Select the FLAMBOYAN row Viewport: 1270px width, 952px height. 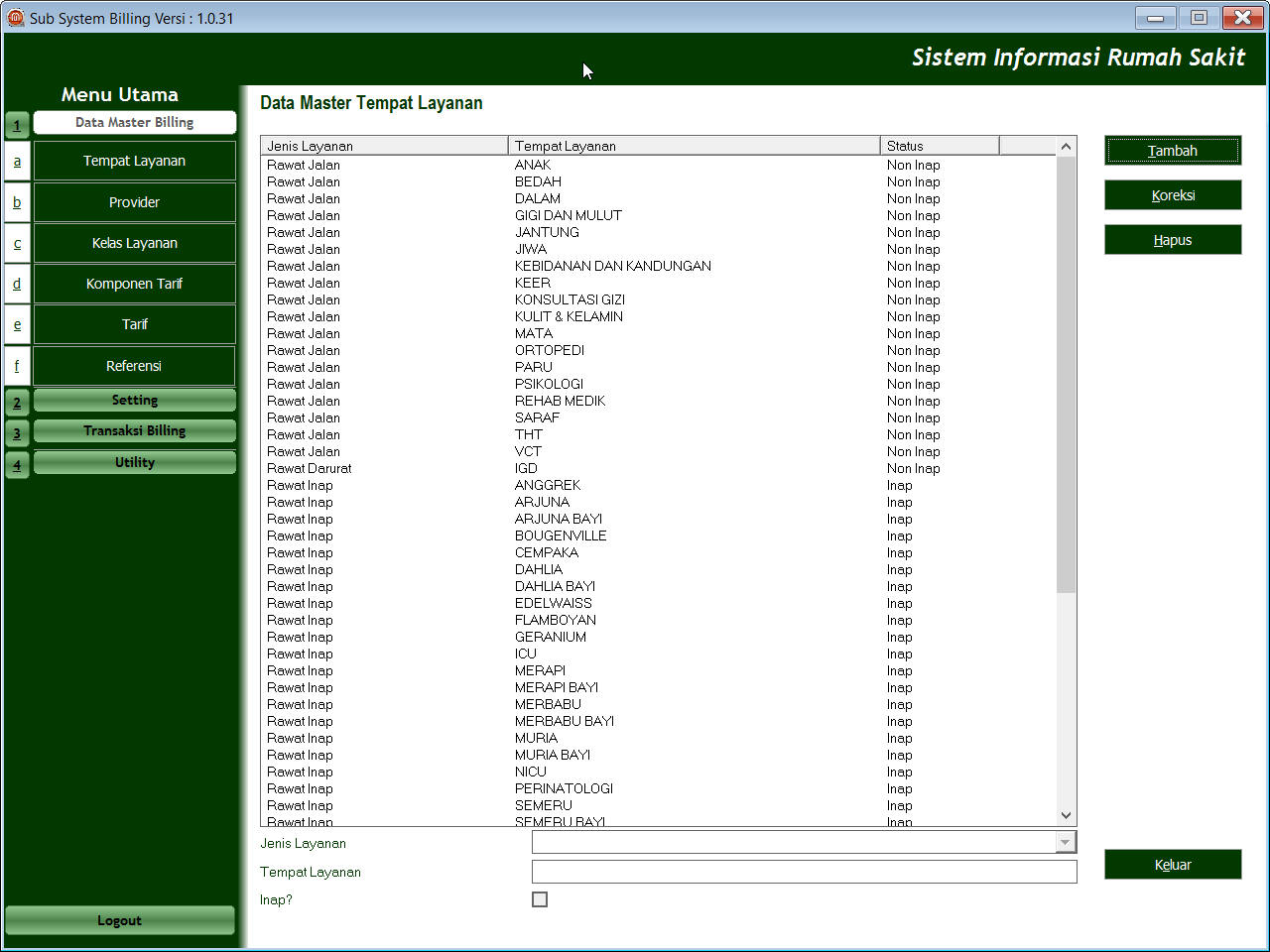(659, 620)
